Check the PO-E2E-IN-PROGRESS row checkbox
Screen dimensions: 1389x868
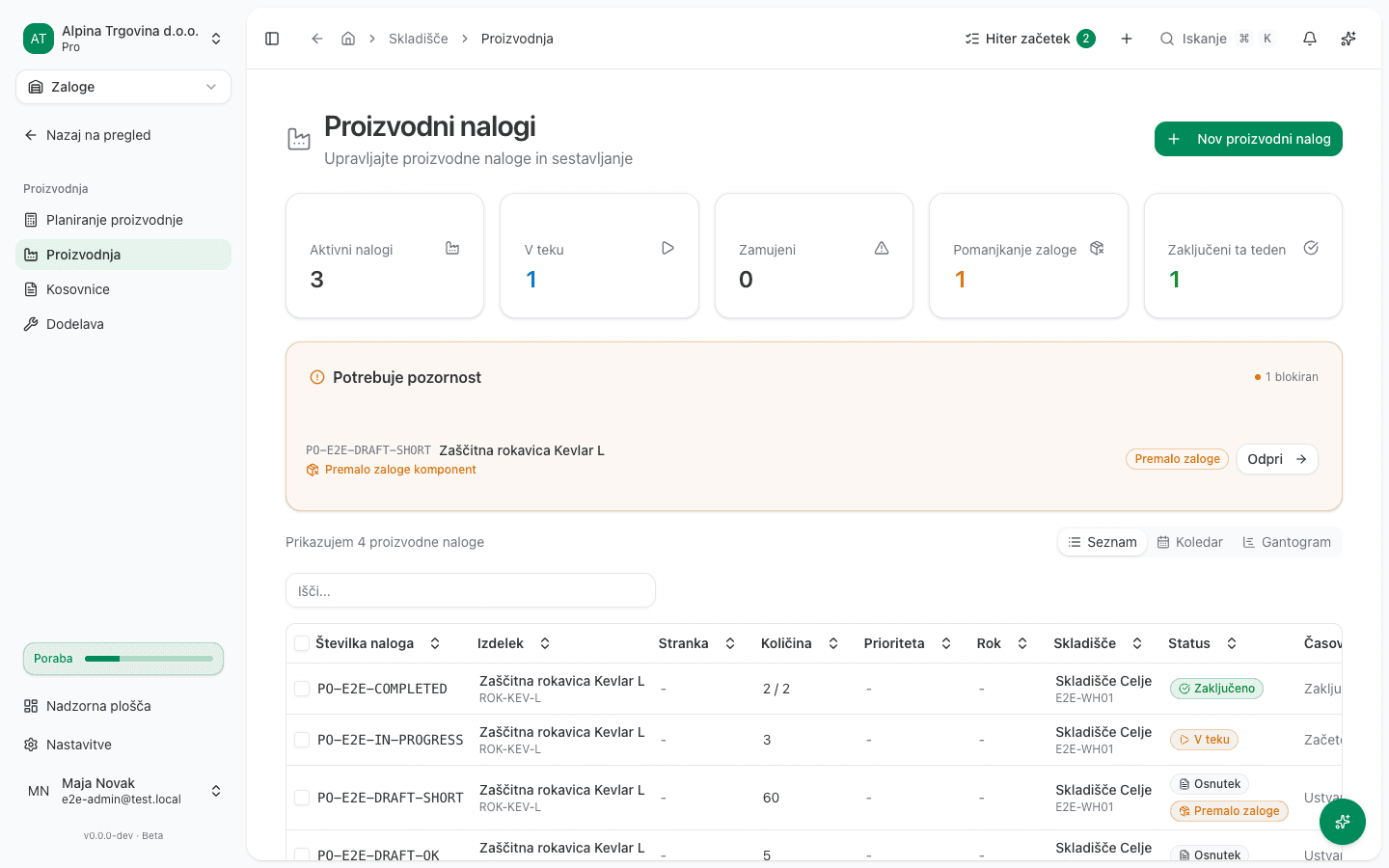pyautogui.click(x=302, y=740)
